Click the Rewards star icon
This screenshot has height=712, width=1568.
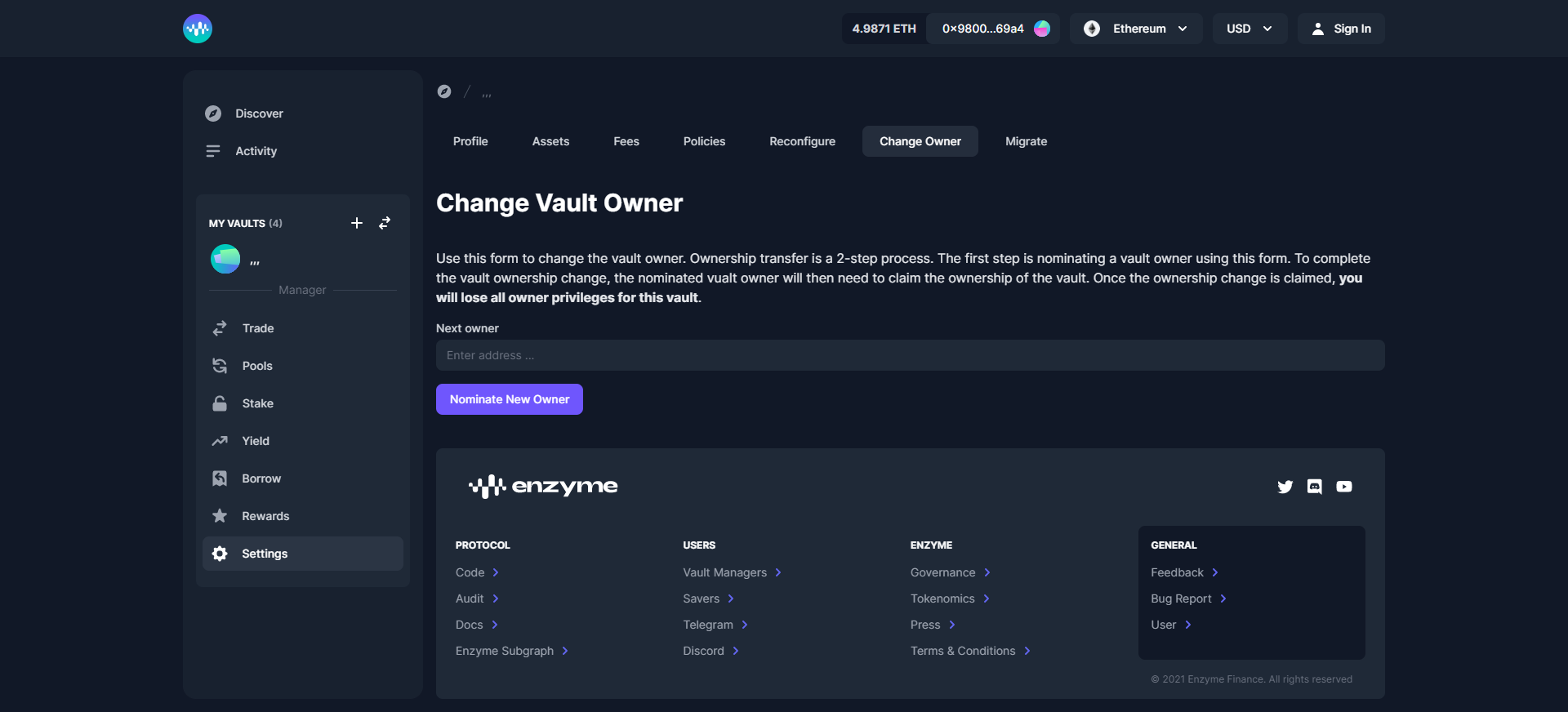coord(220,516)
